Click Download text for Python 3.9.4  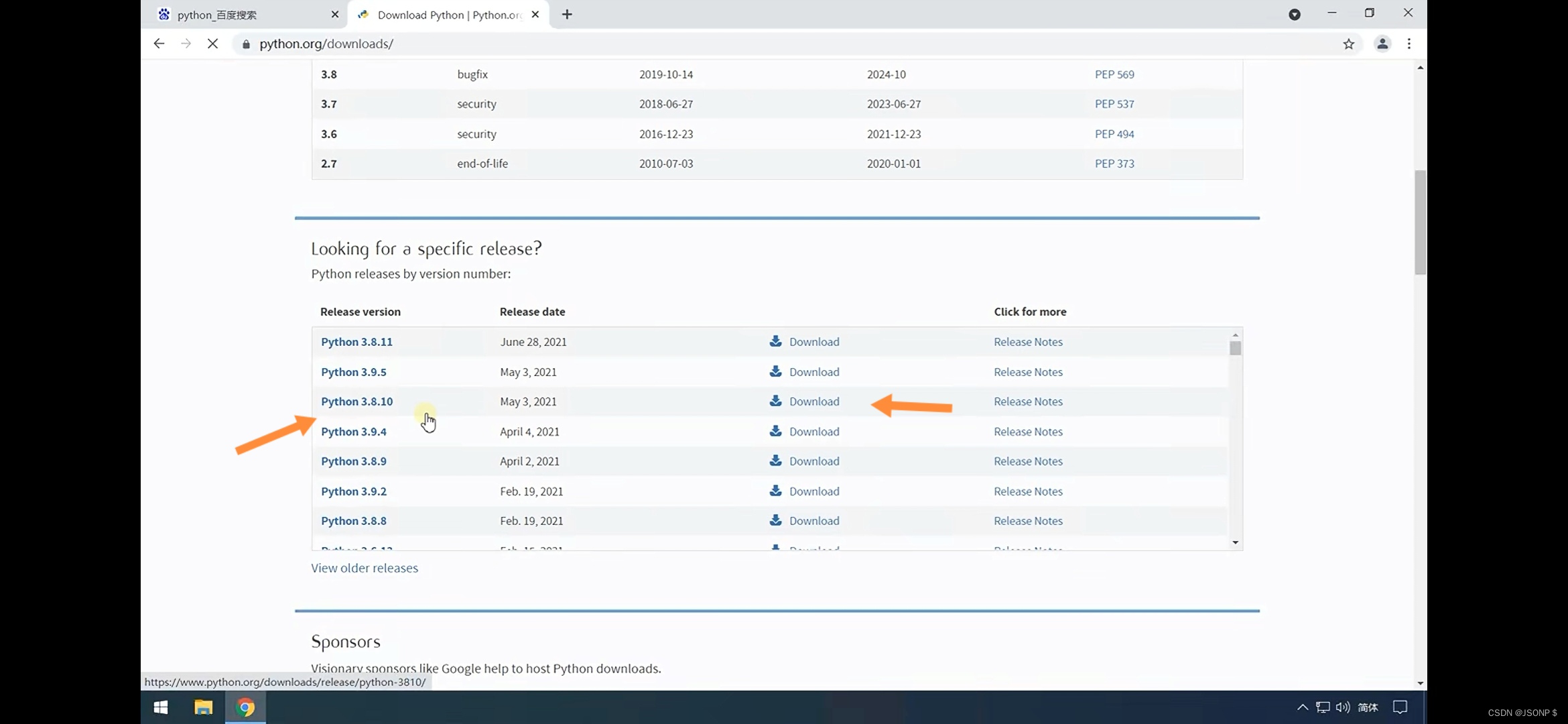pyautogui.click(x=814, y=432)
